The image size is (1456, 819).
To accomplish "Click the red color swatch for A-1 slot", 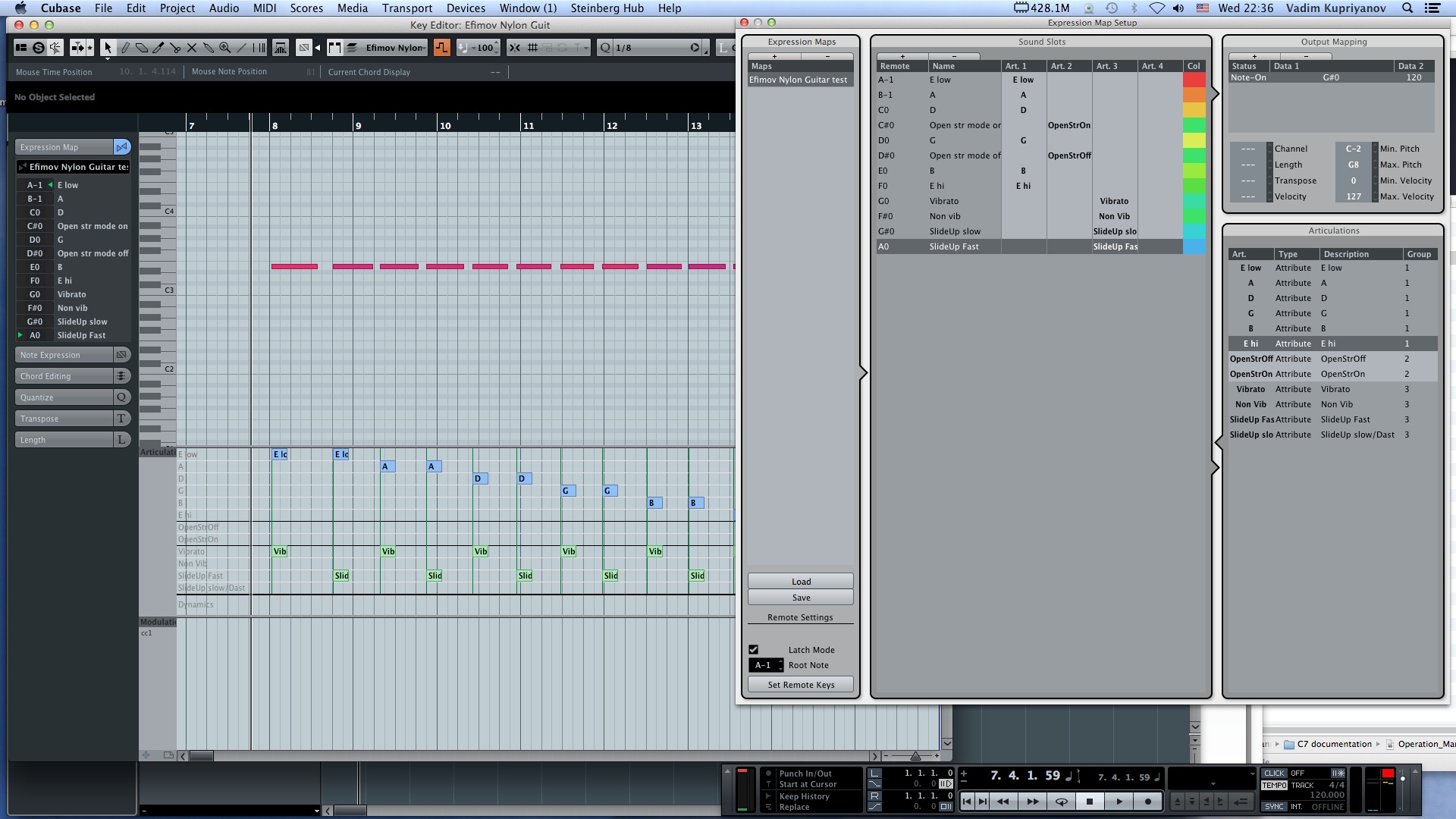I will pyautogui.click(x=1194, y=80).
